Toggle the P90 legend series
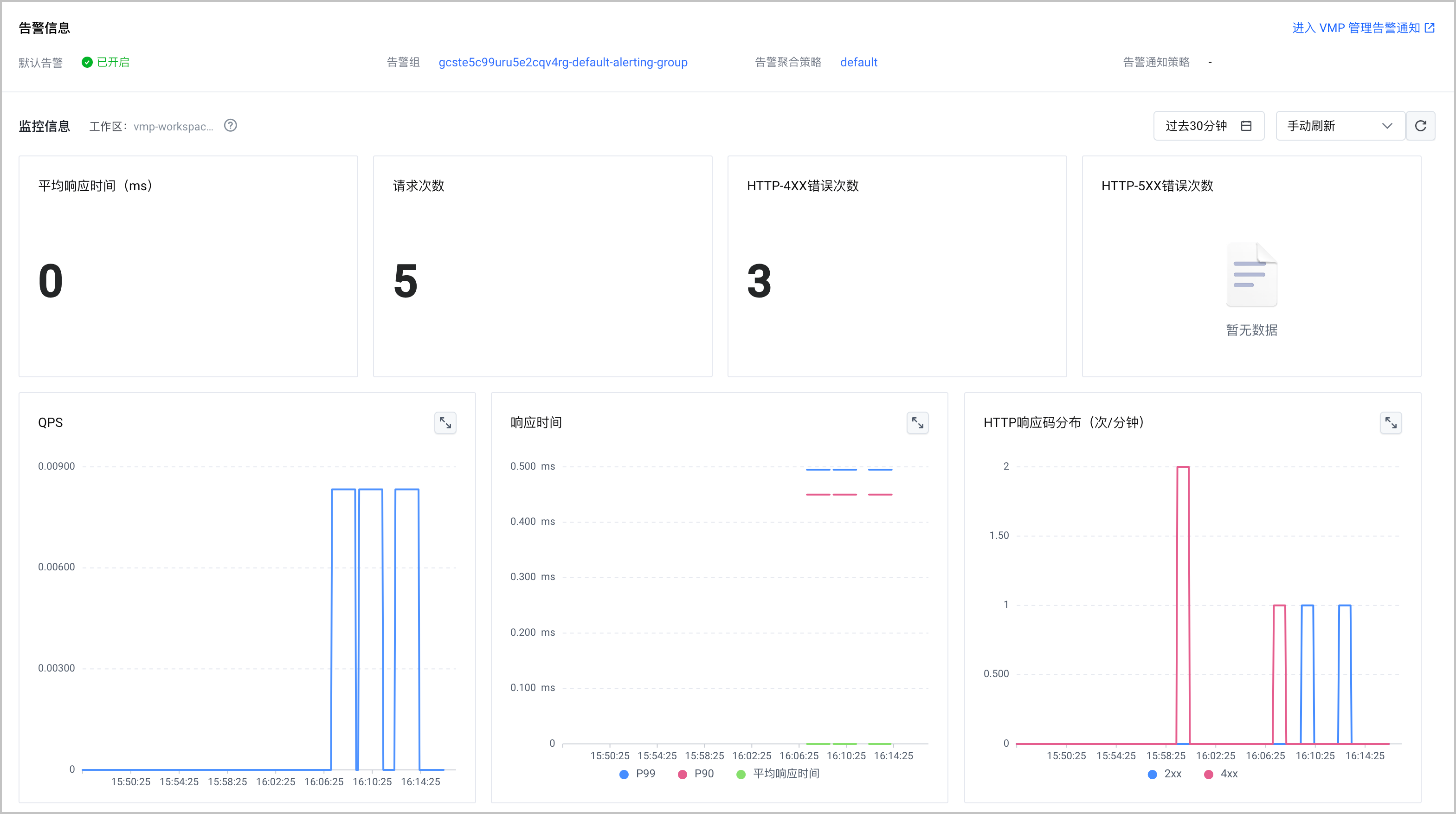The width and height of the screenshot is (1456, 814). (696, 774)
